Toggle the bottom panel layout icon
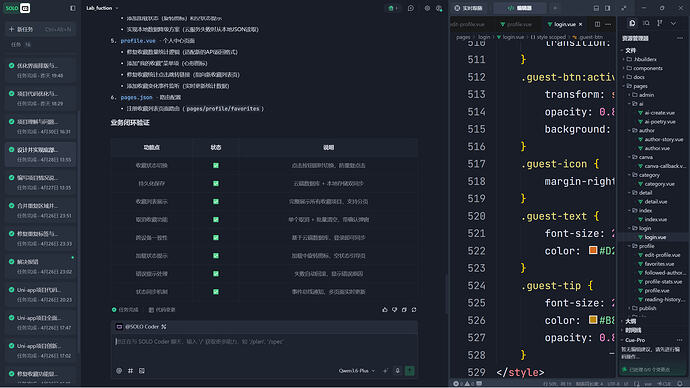 (596, 8)
